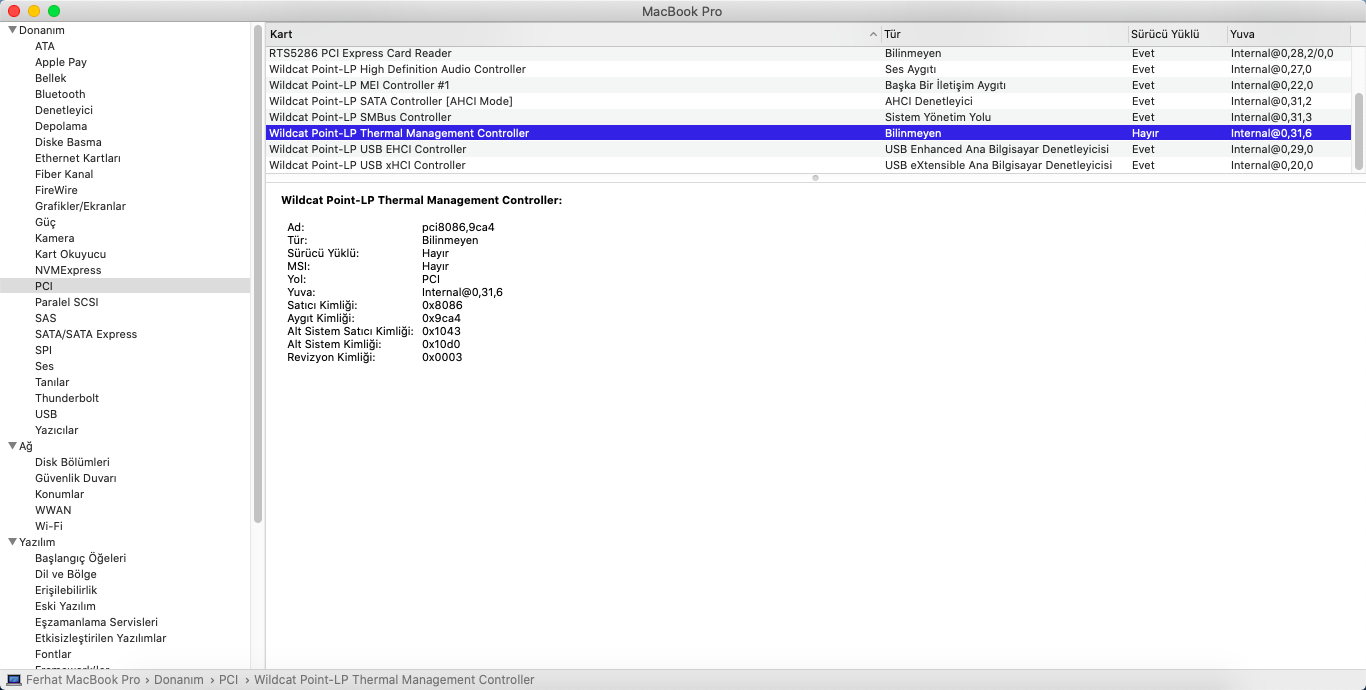The width and height of the screenshot is (1366, 690).
Task: Sort by Sürücü Yüklü column header
Action: pyautogui.click(x=1164, y=34)
